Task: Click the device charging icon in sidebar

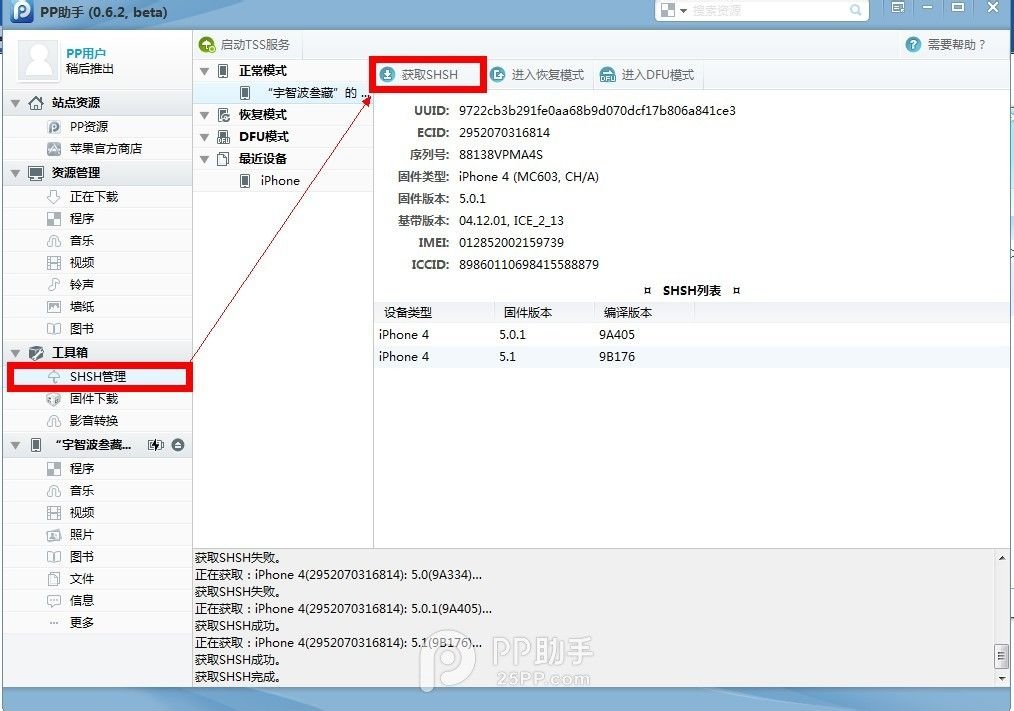Action: 156,445
